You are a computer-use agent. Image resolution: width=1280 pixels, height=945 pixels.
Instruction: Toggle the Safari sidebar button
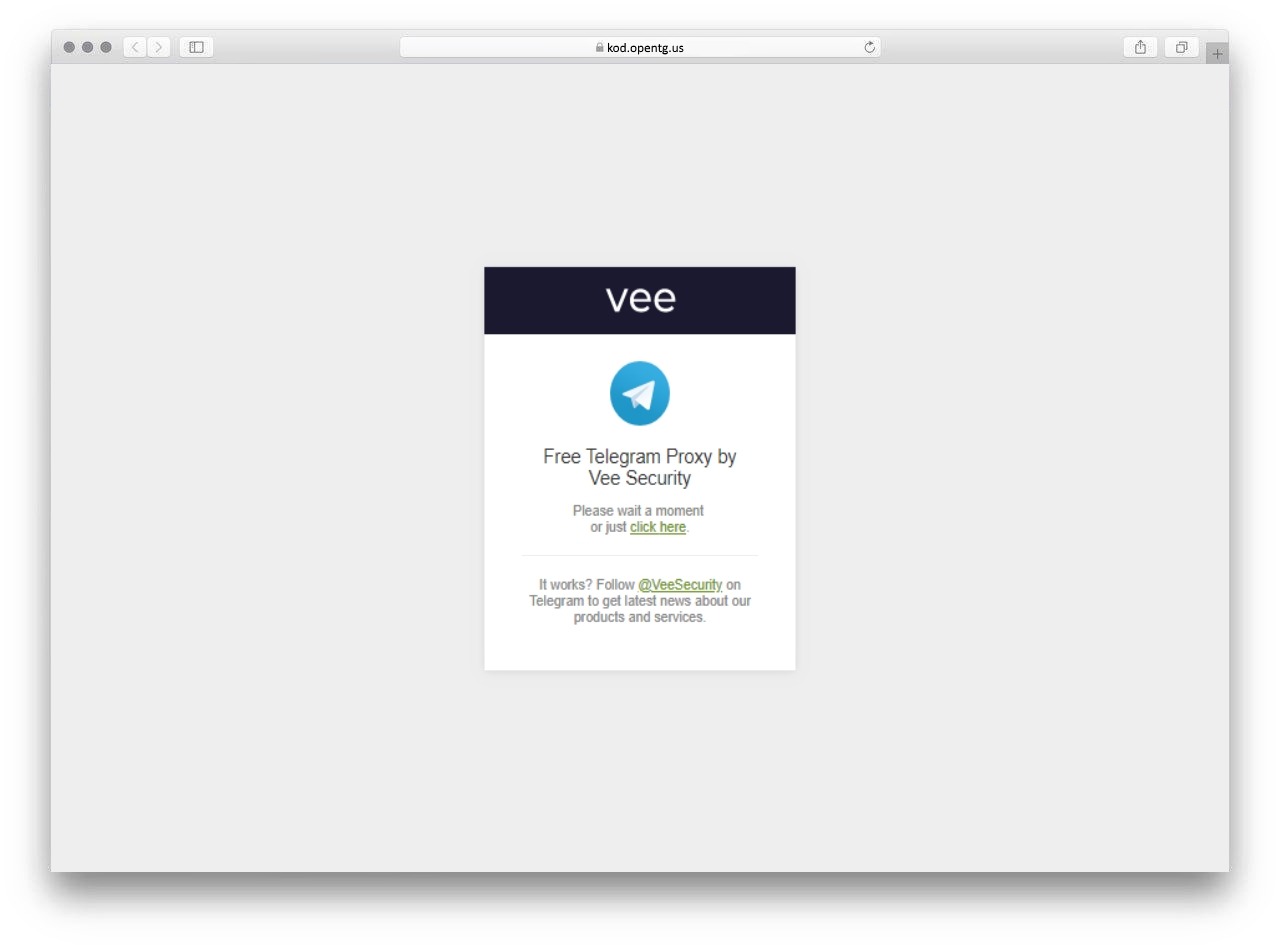196,47
